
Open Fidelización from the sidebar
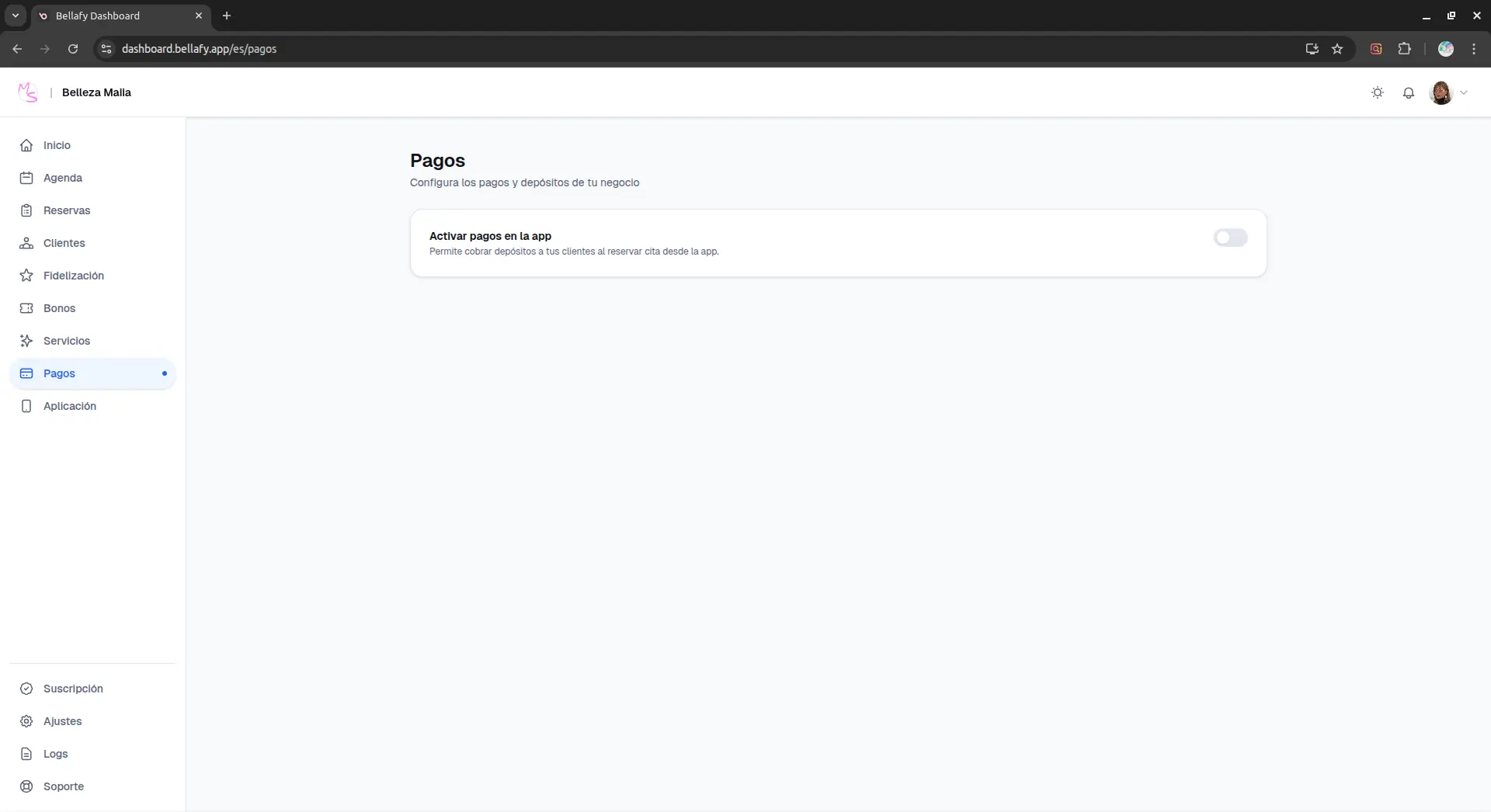coord(74,276)
